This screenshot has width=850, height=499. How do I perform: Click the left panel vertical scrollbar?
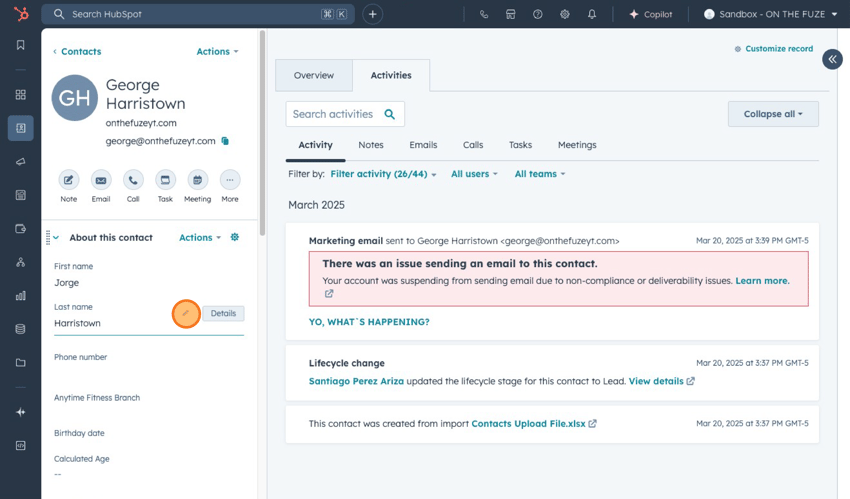click(x=262, y=133)
